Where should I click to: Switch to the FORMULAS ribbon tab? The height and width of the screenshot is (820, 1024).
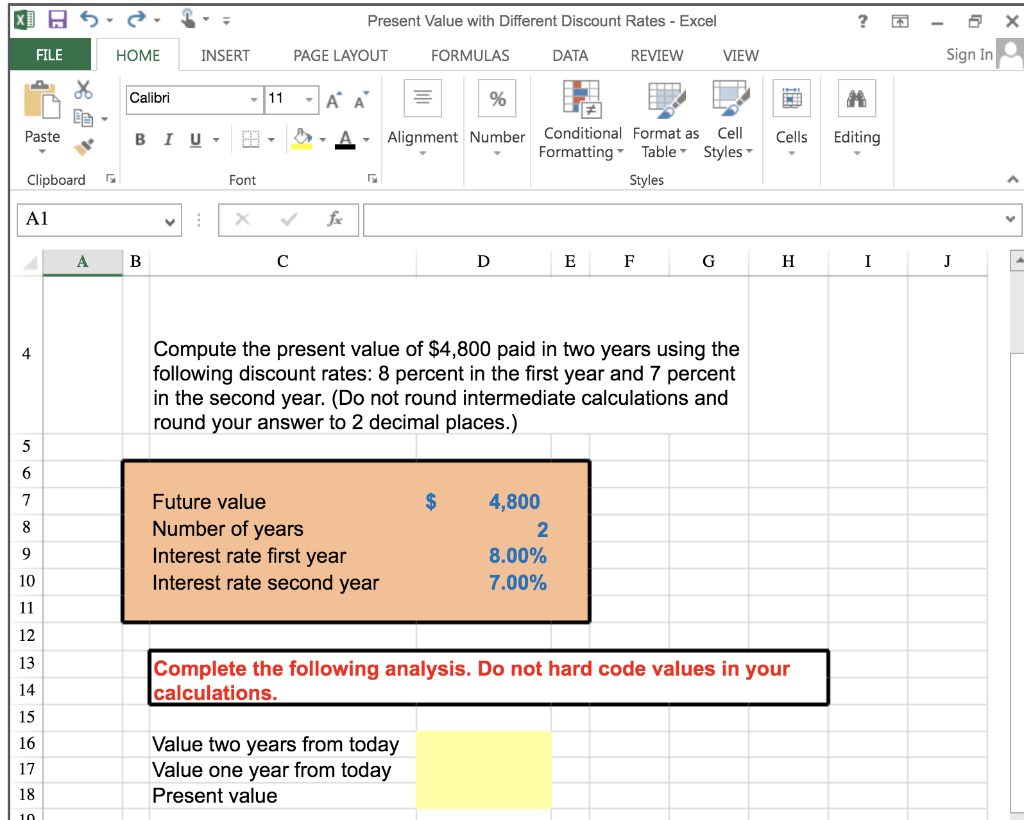coord(470,56)
